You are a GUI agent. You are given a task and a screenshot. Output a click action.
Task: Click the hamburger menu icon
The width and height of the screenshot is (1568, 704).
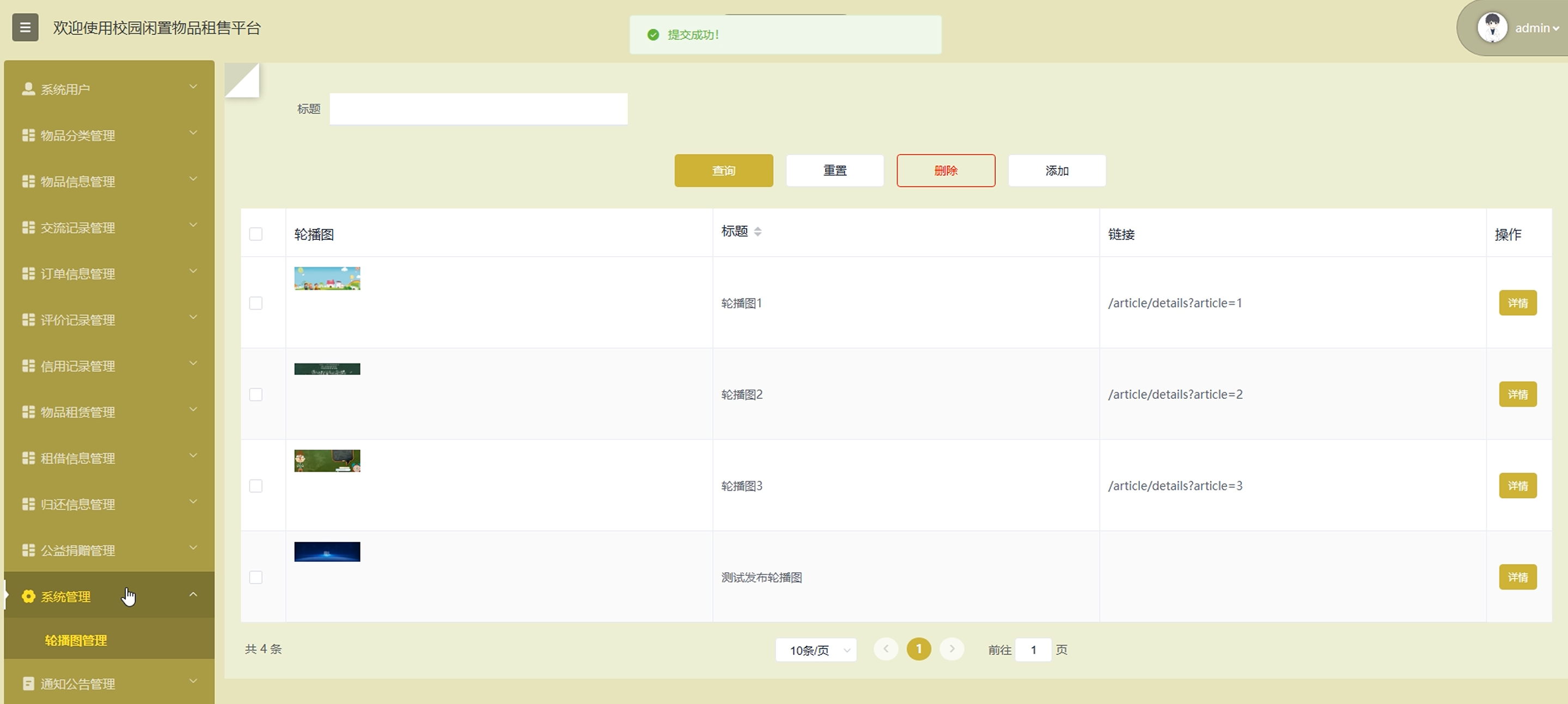click(x=25, y=27)
